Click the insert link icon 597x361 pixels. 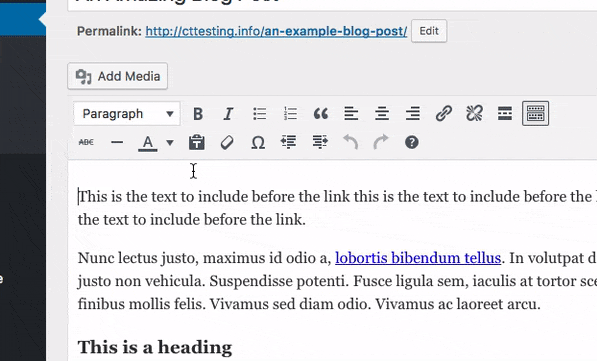tap(444, 113)
